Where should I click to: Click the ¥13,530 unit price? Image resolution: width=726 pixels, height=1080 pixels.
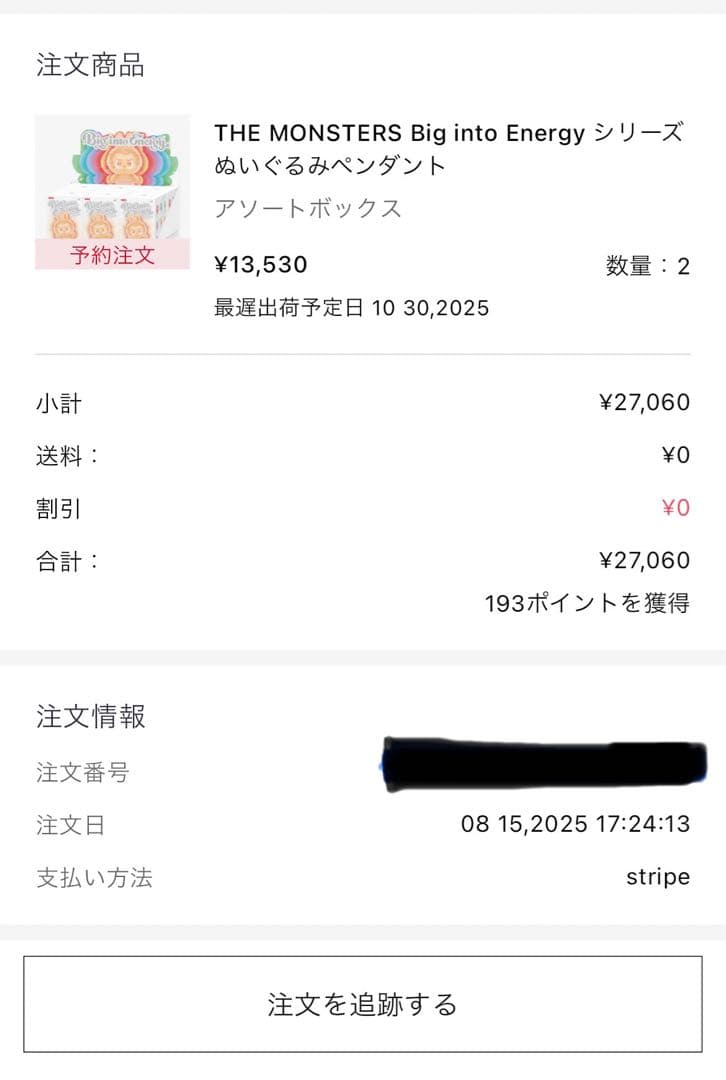pyautogui.click(x=261, y=265)
